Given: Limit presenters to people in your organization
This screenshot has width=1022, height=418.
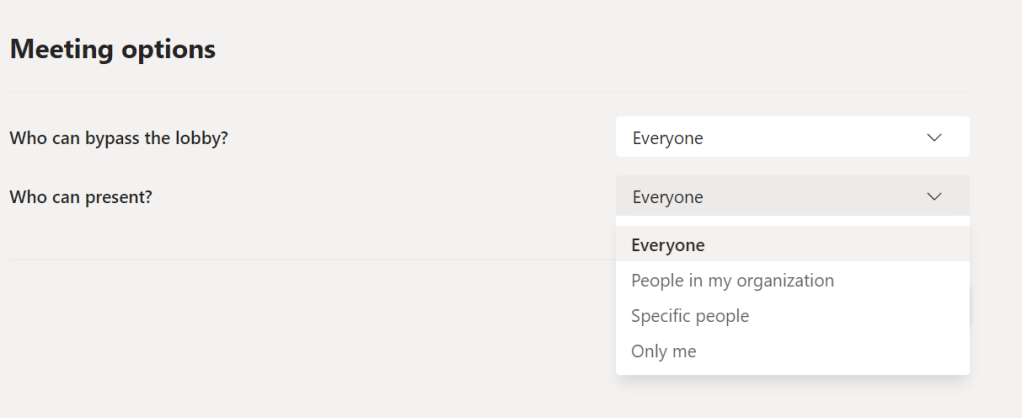Looking at the screenshot, I should (x=732, y=281).
